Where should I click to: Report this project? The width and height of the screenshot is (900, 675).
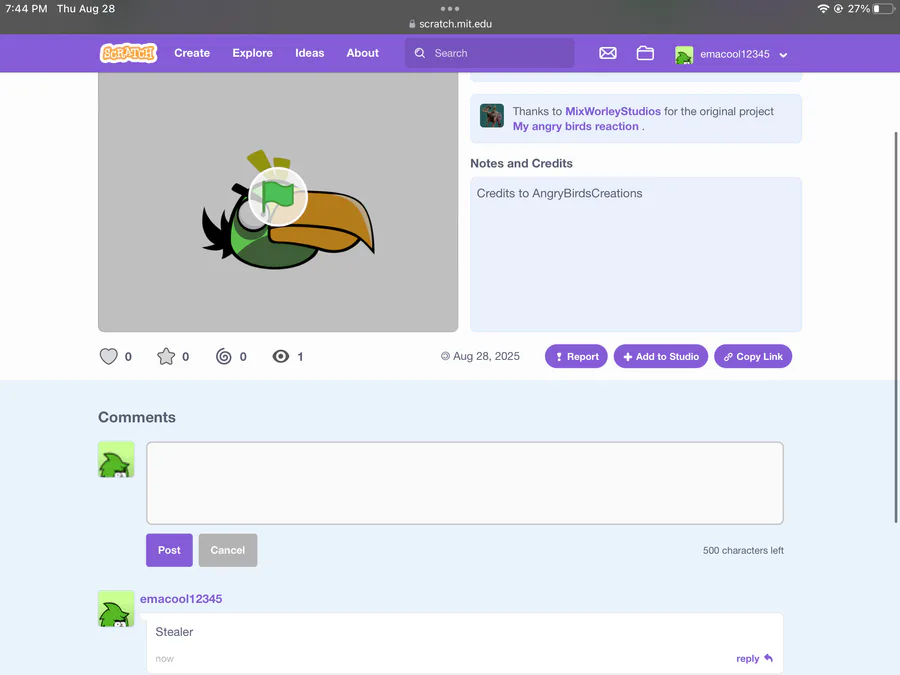(576, 356)
